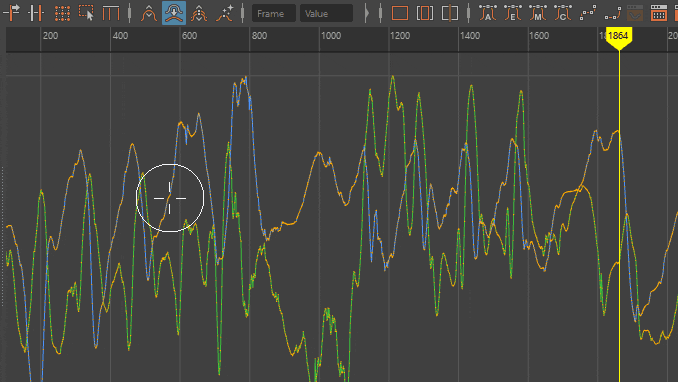Select the Insert Keys tool
Image resolution: width=678 pixels, height=382 pixels.
(x=36, y=13)
